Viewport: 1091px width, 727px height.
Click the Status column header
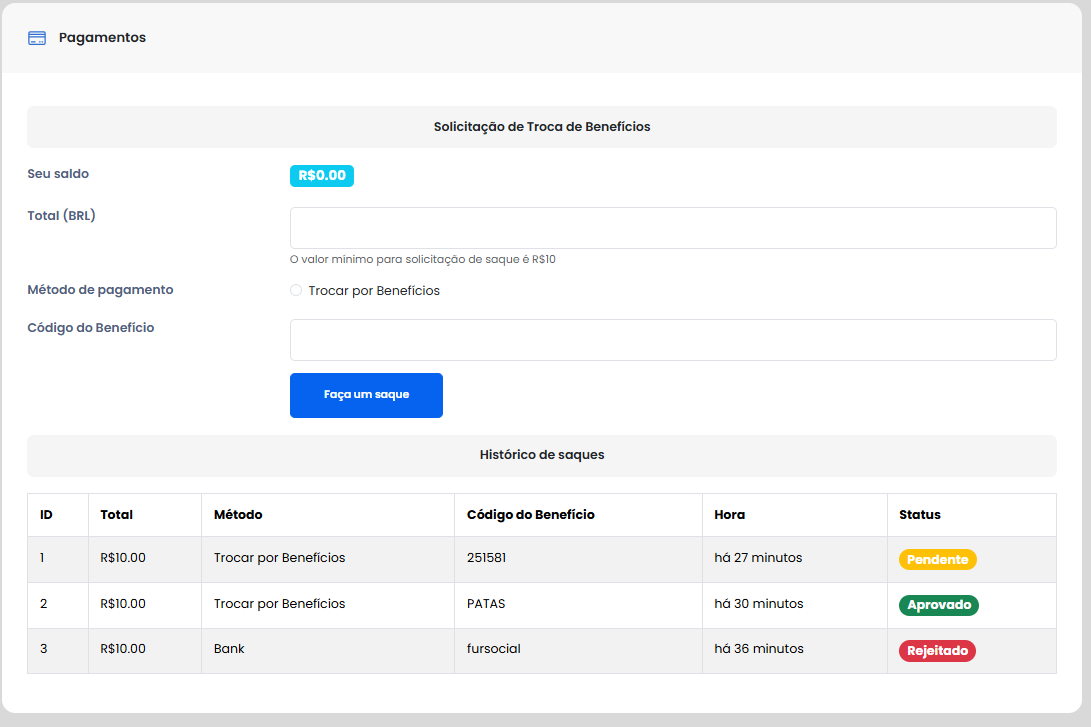tap(919, 515)
